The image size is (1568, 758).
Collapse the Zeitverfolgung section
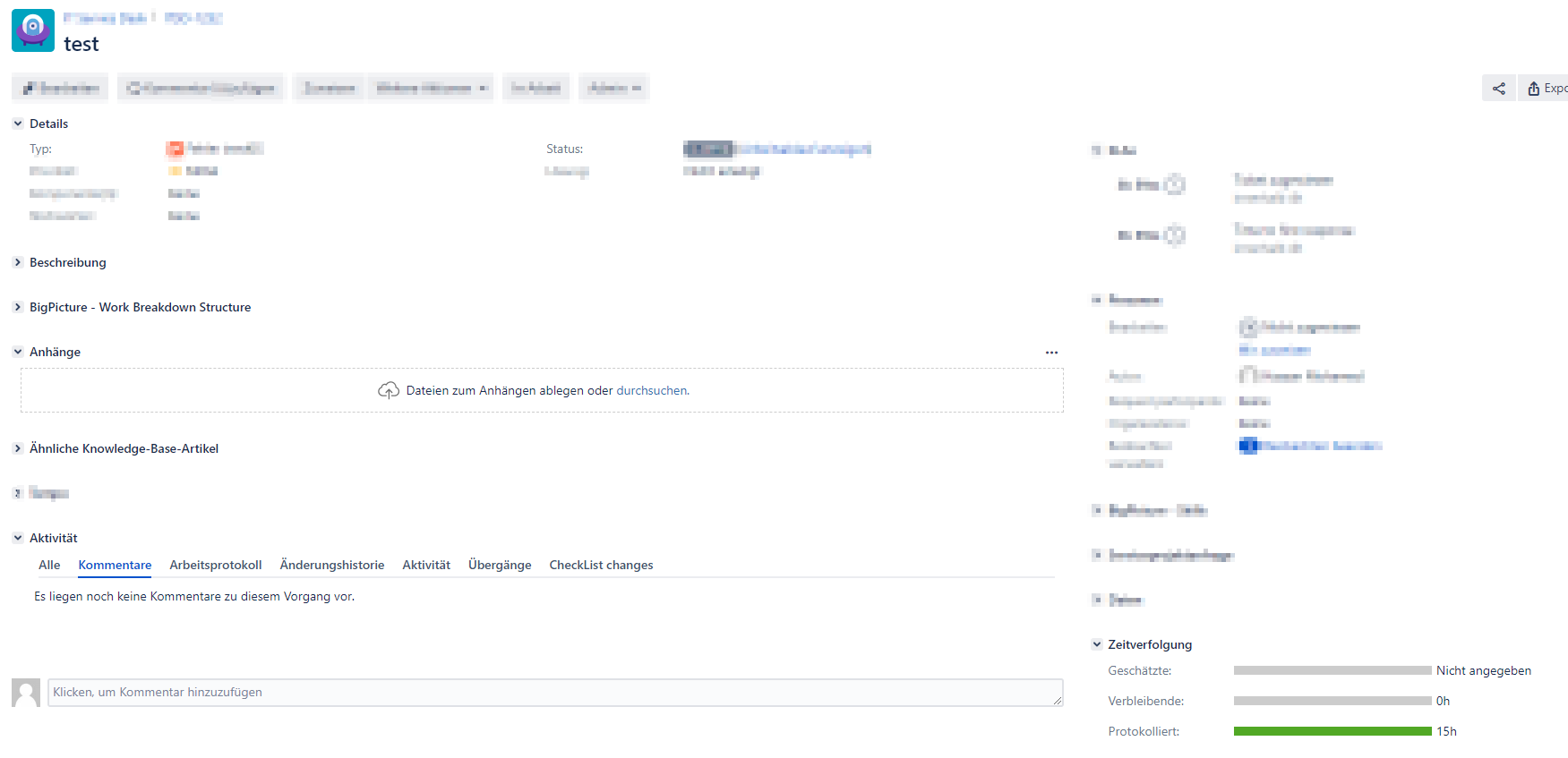coord(1097,644)
